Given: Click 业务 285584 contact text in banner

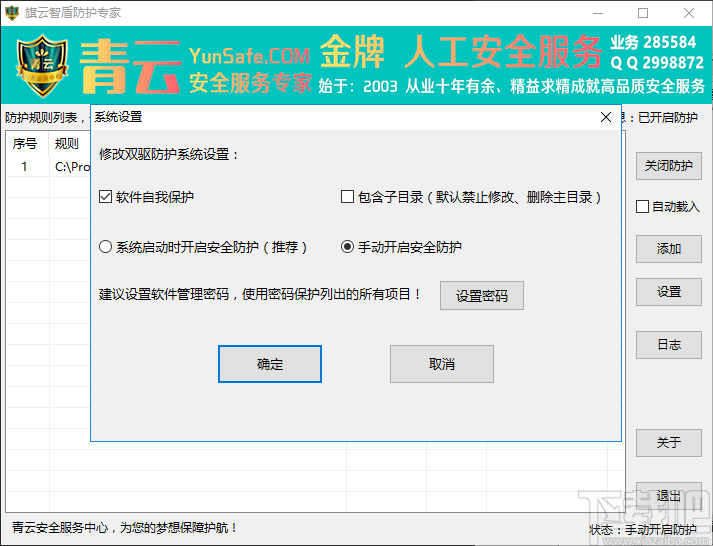Looking at the screenshot, I should click(653, 42).
